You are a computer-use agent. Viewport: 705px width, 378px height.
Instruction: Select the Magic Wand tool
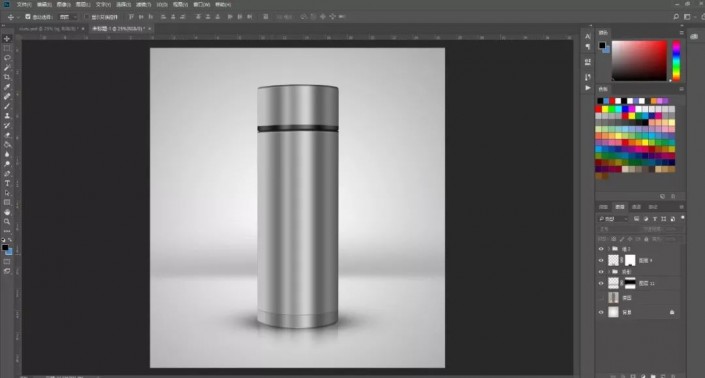pyautogui.click(x=7, y=67)
